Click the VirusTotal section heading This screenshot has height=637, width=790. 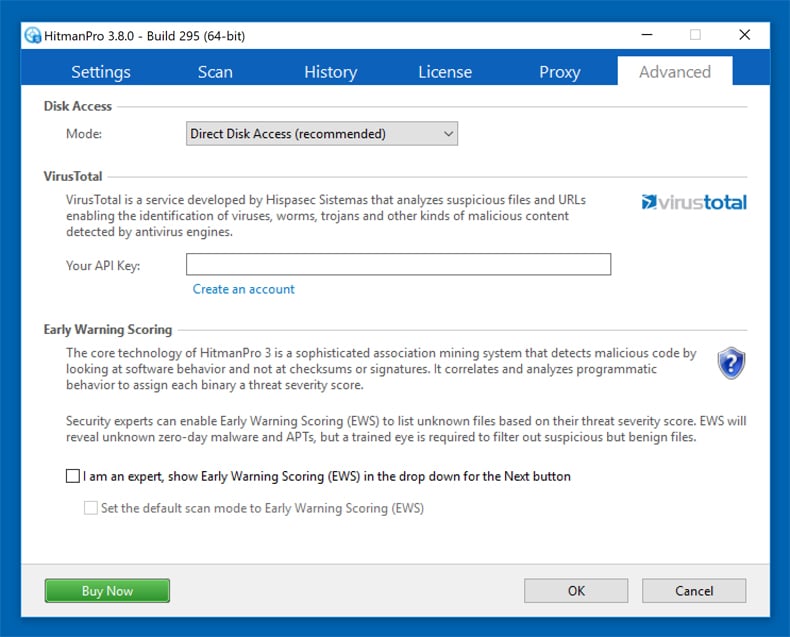coord(73,176)
